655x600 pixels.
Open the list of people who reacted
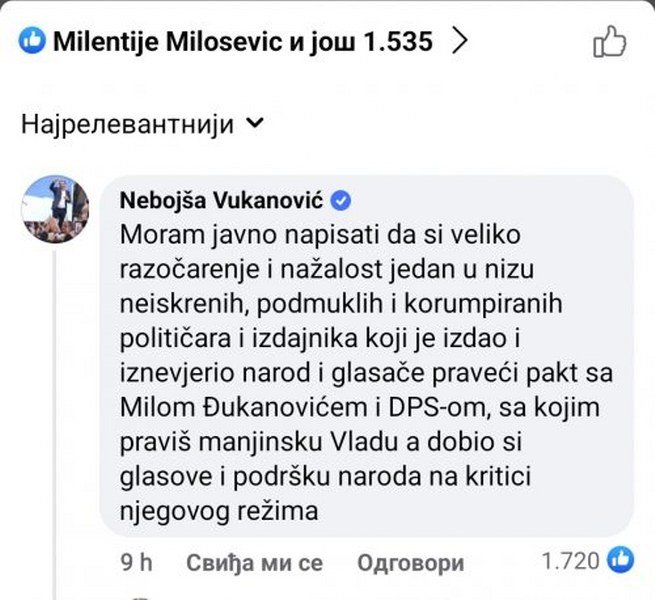242,41
